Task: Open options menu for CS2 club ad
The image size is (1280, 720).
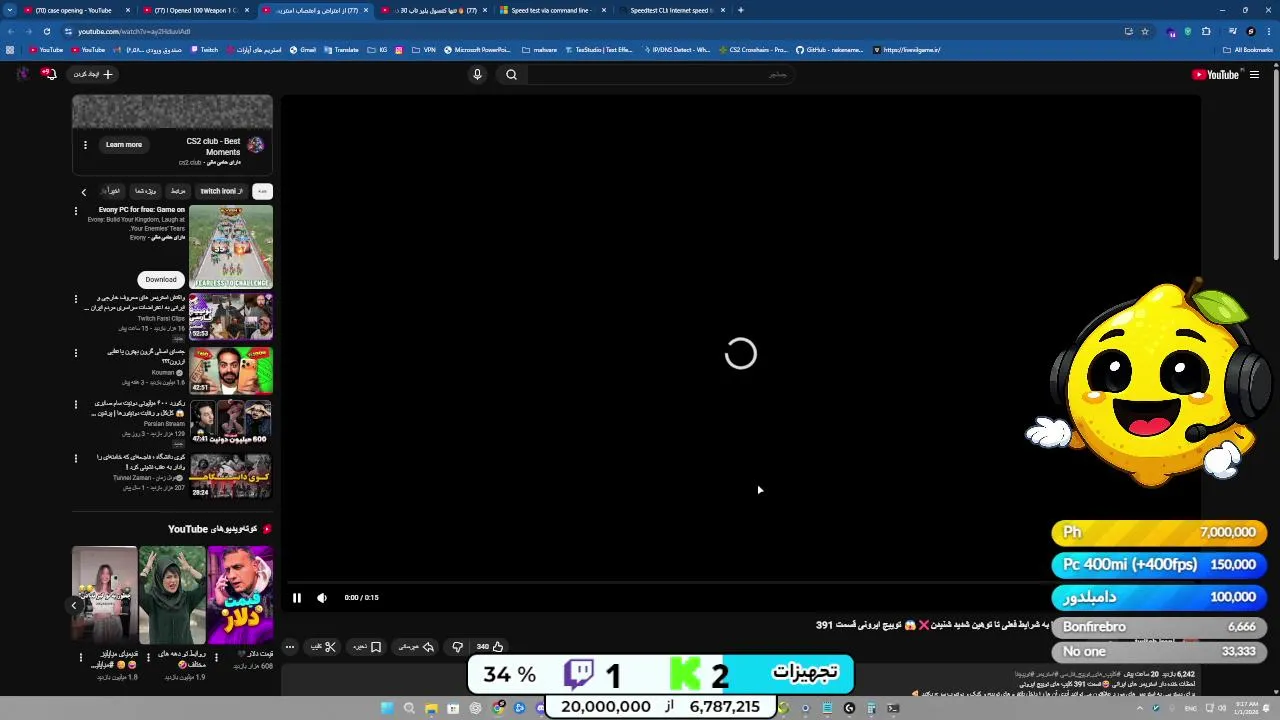Action: click(x=85, y=145)
